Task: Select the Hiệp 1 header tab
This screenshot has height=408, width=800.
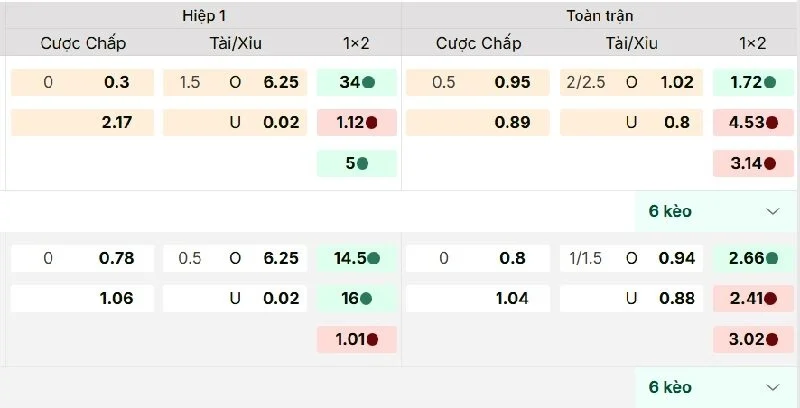Action: click(204, 16)
